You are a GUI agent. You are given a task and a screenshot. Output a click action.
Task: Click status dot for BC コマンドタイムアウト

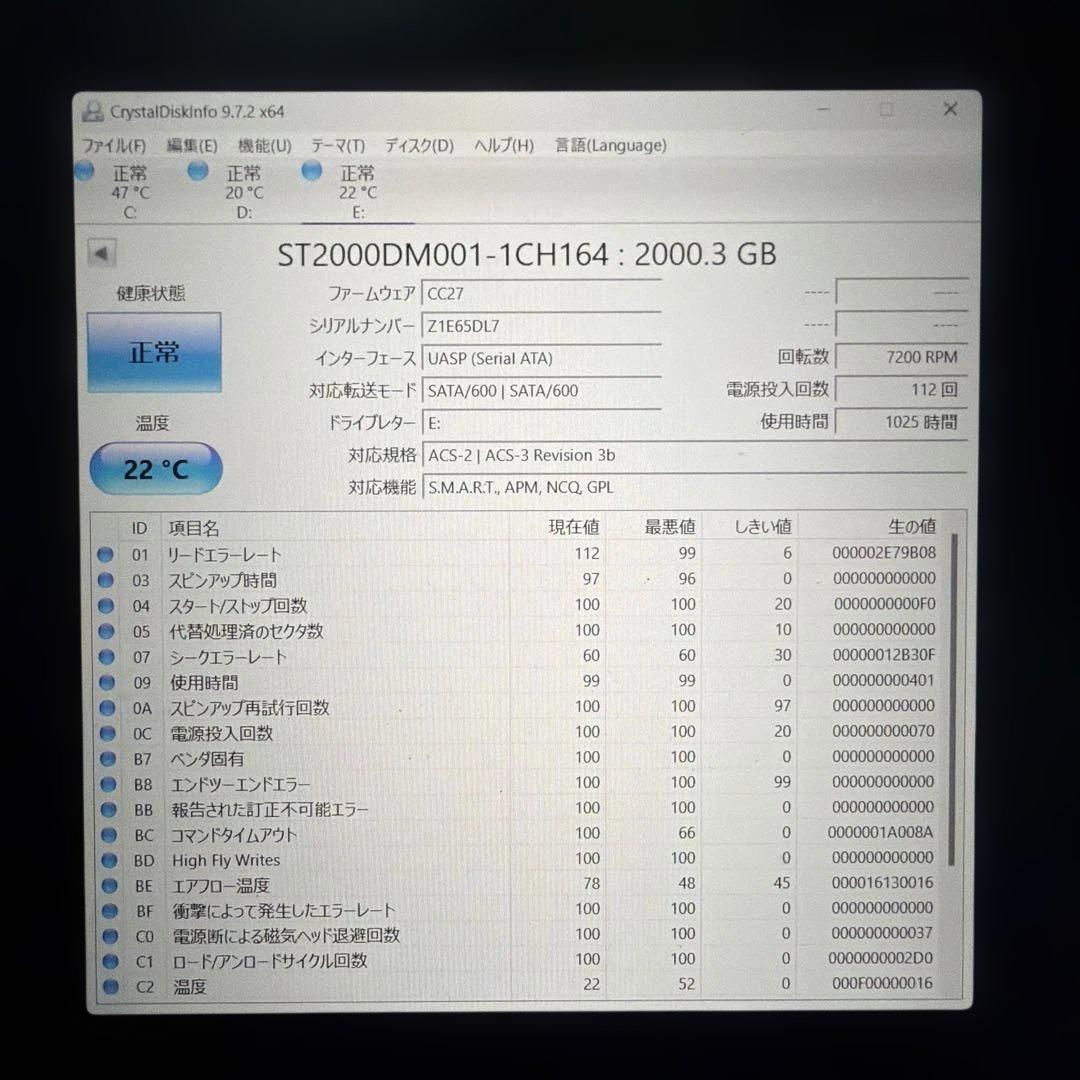point(109,835)
